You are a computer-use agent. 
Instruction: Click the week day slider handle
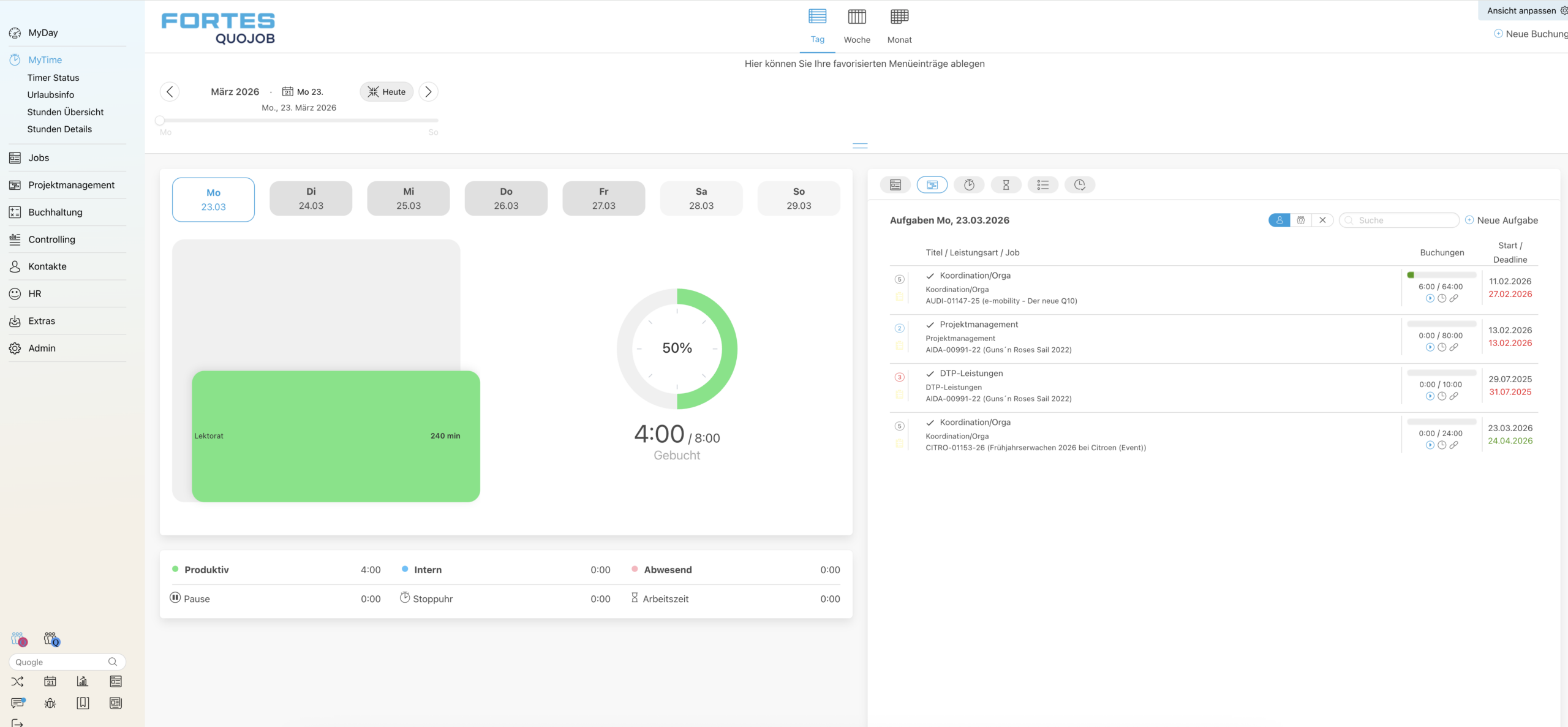(x=160, y=121)
